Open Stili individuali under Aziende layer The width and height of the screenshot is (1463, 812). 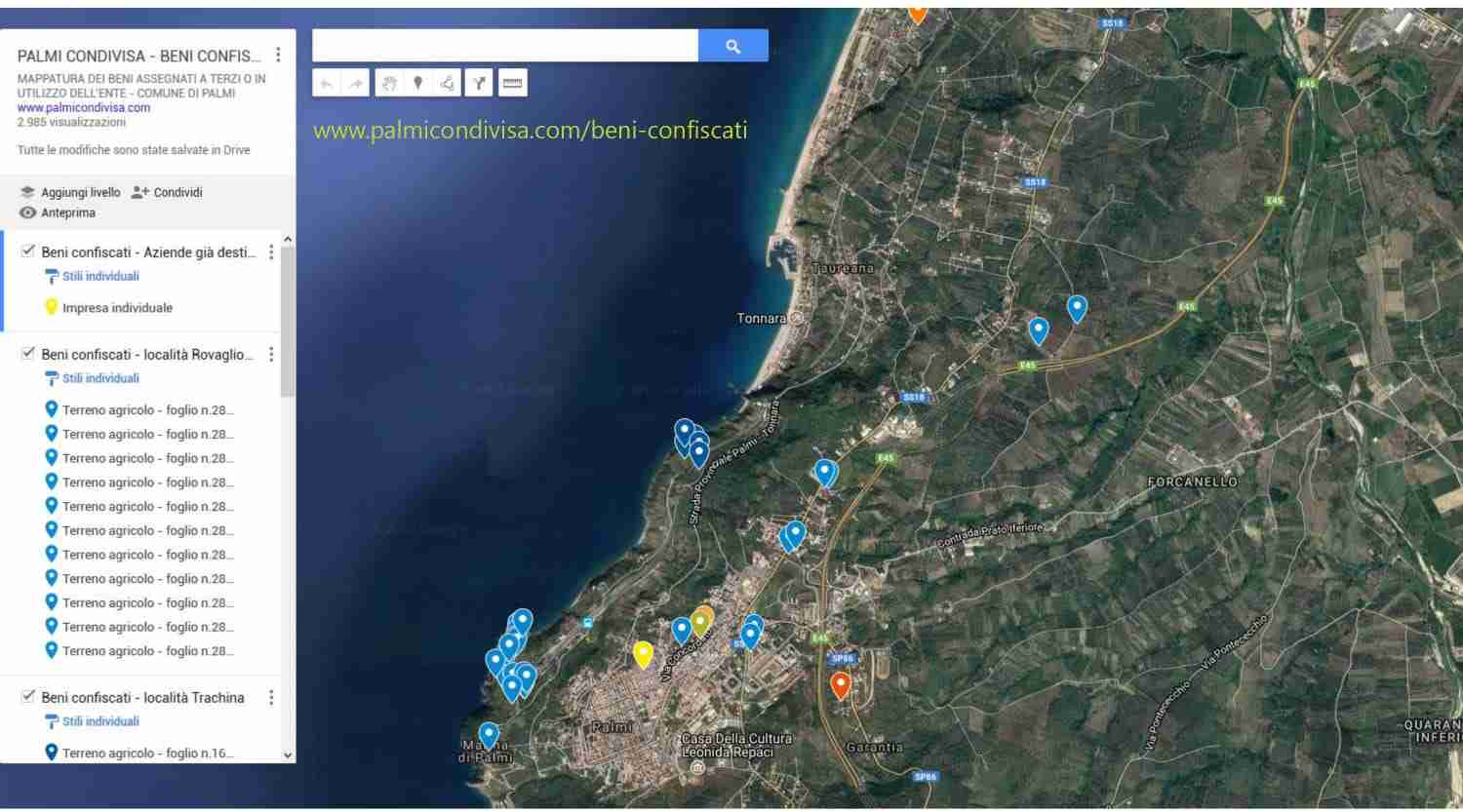tap(100, 277)
